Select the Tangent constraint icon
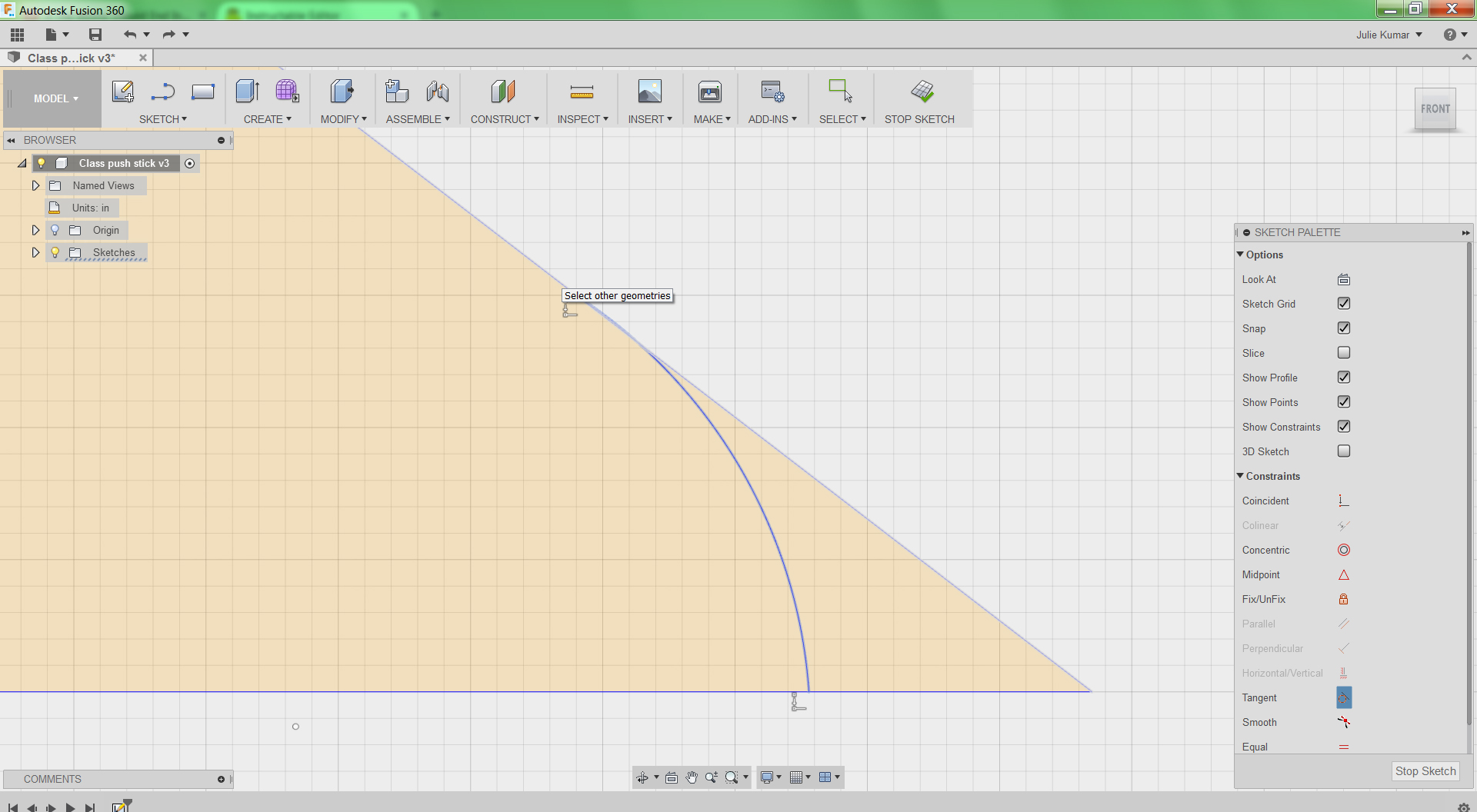Screen dimensions: 1477x812 (x=1344, y=697)
